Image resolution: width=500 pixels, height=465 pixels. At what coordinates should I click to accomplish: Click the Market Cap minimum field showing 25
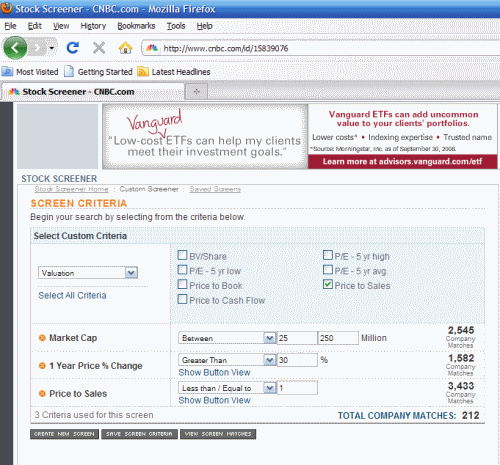(x=297, y=338)
